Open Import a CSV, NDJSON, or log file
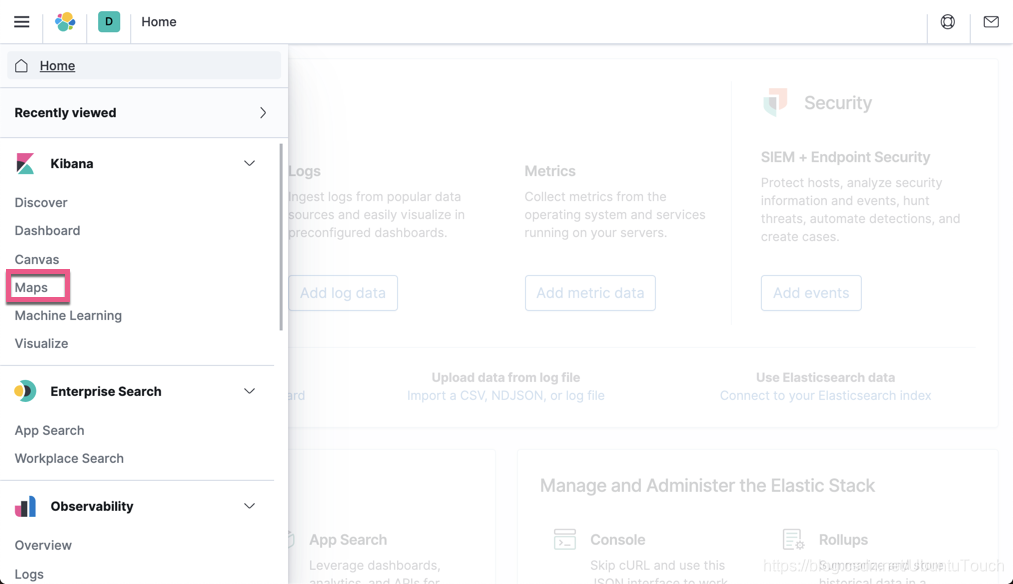This screenshot has height=584, width=1013. pos(506,395)
